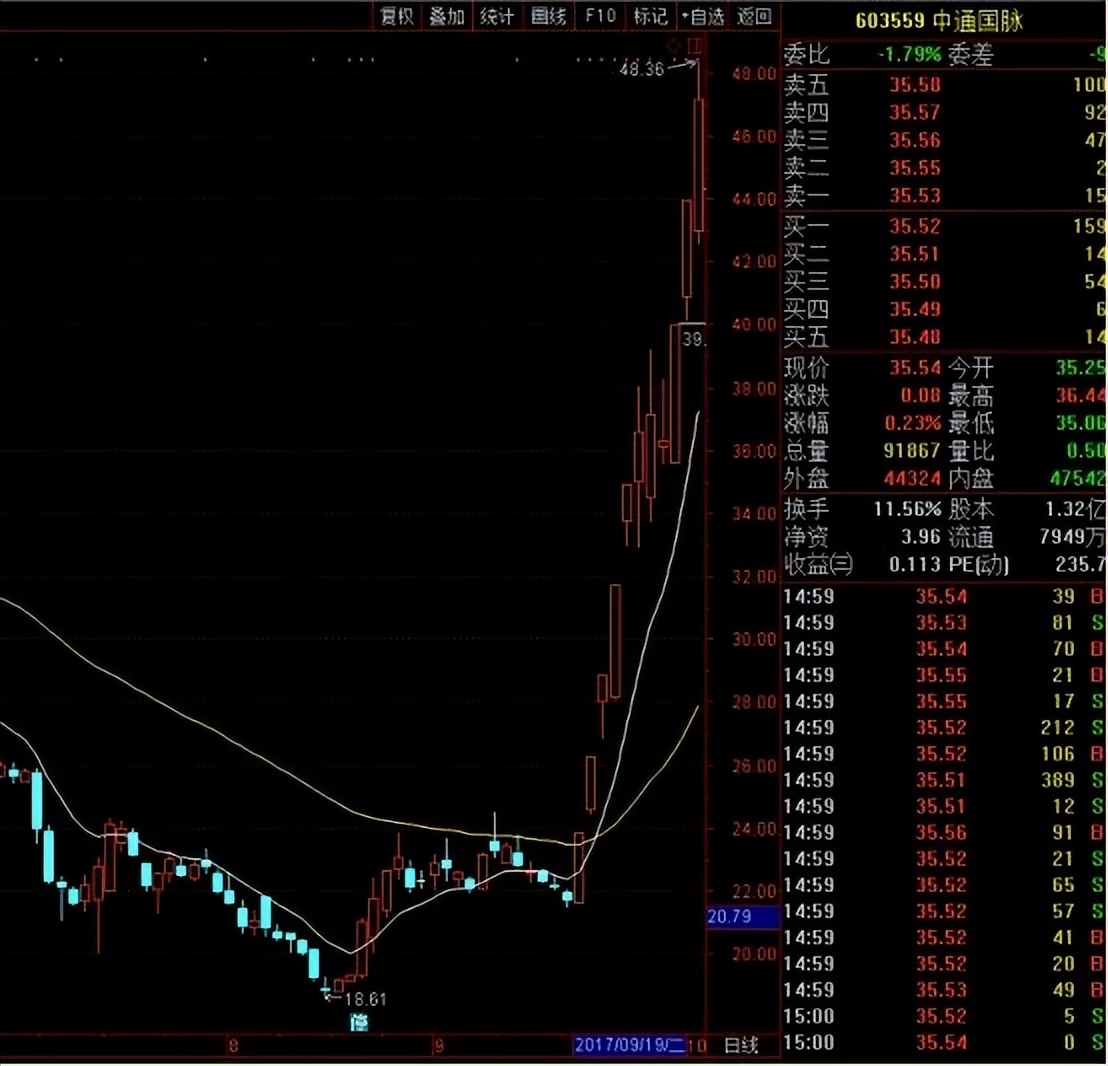The image size is (1108, 1066).
Task: Click the 收益(三) value 0.113
Action: 914,564
